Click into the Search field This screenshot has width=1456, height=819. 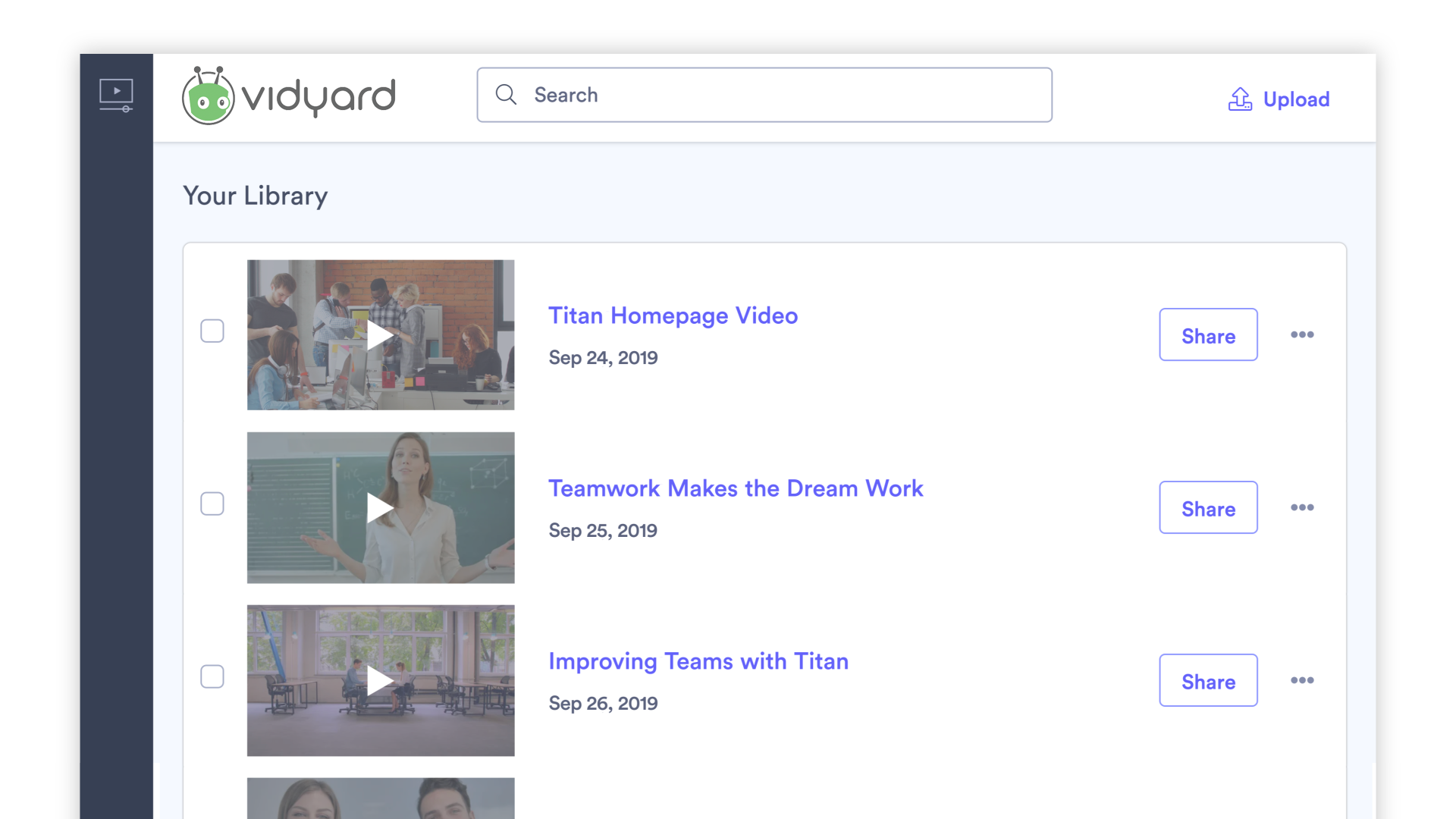point(764,95)
